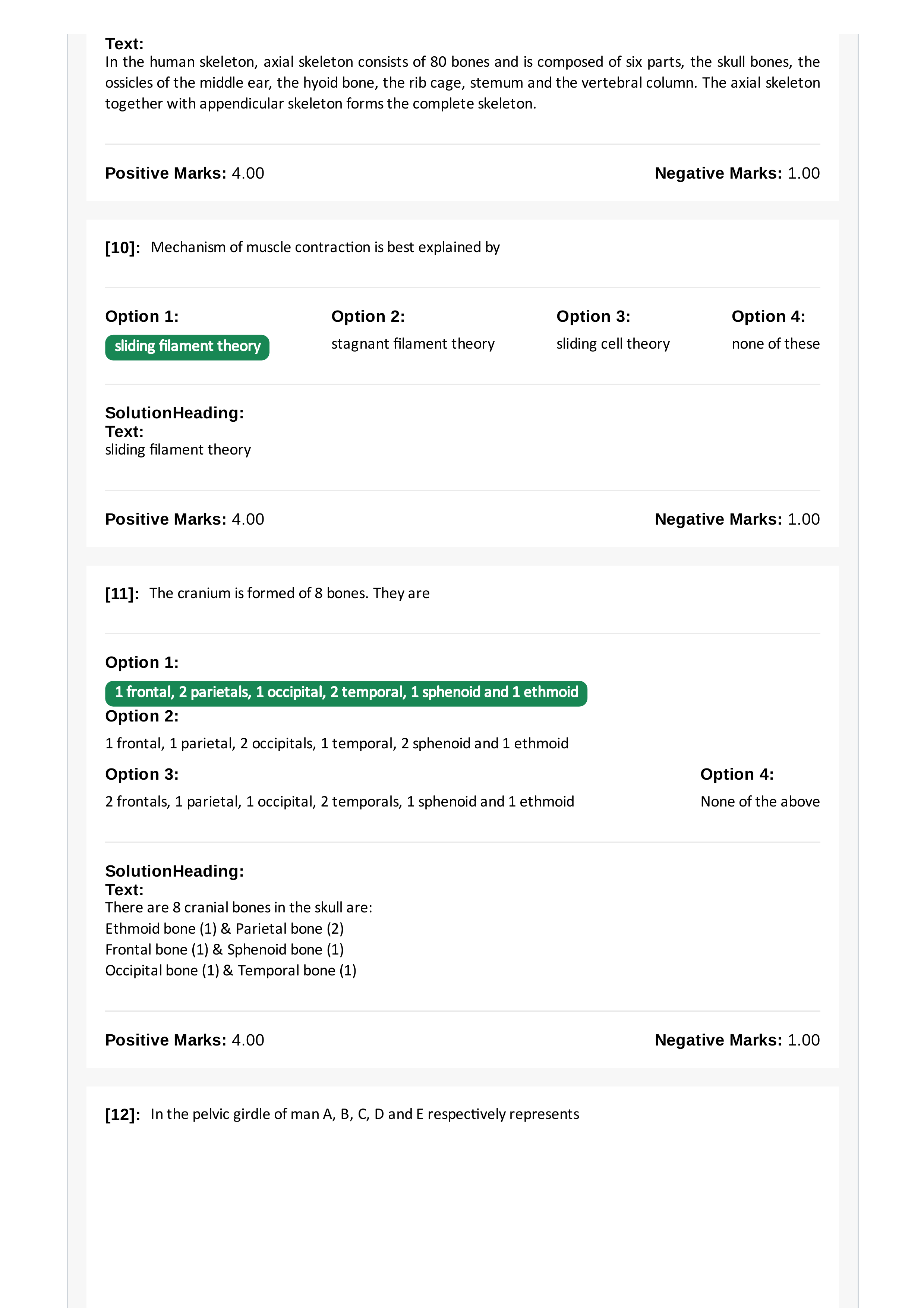This screenshot has height=1308, width=924.
Task: Pick 'None of the above' for question 11
Action: click(x=760, y=802)
